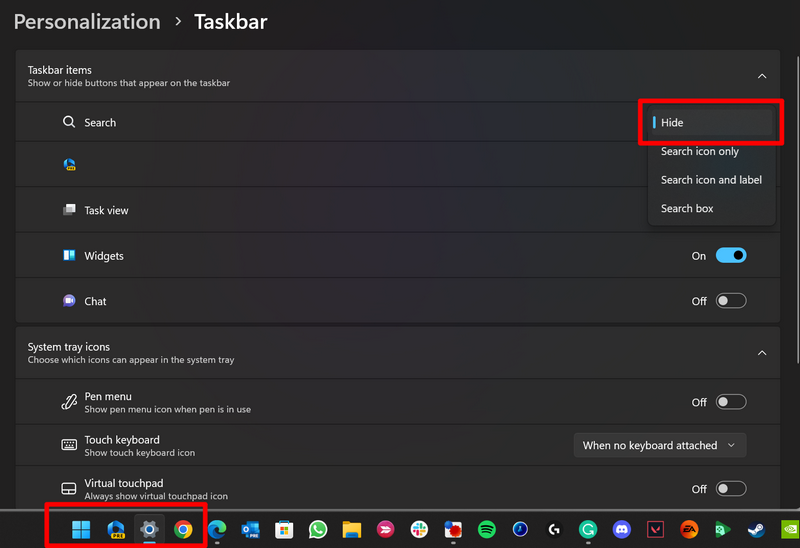
Task: Enable the Chat toggle
Action: (x=730, y=301)
